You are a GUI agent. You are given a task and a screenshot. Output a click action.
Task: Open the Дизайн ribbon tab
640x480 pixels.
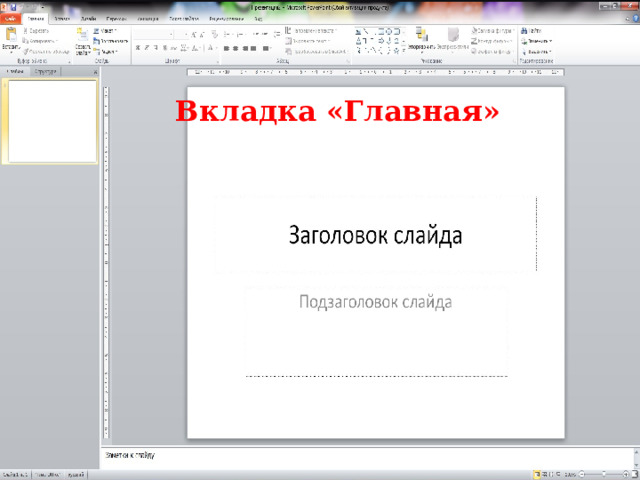88,19
